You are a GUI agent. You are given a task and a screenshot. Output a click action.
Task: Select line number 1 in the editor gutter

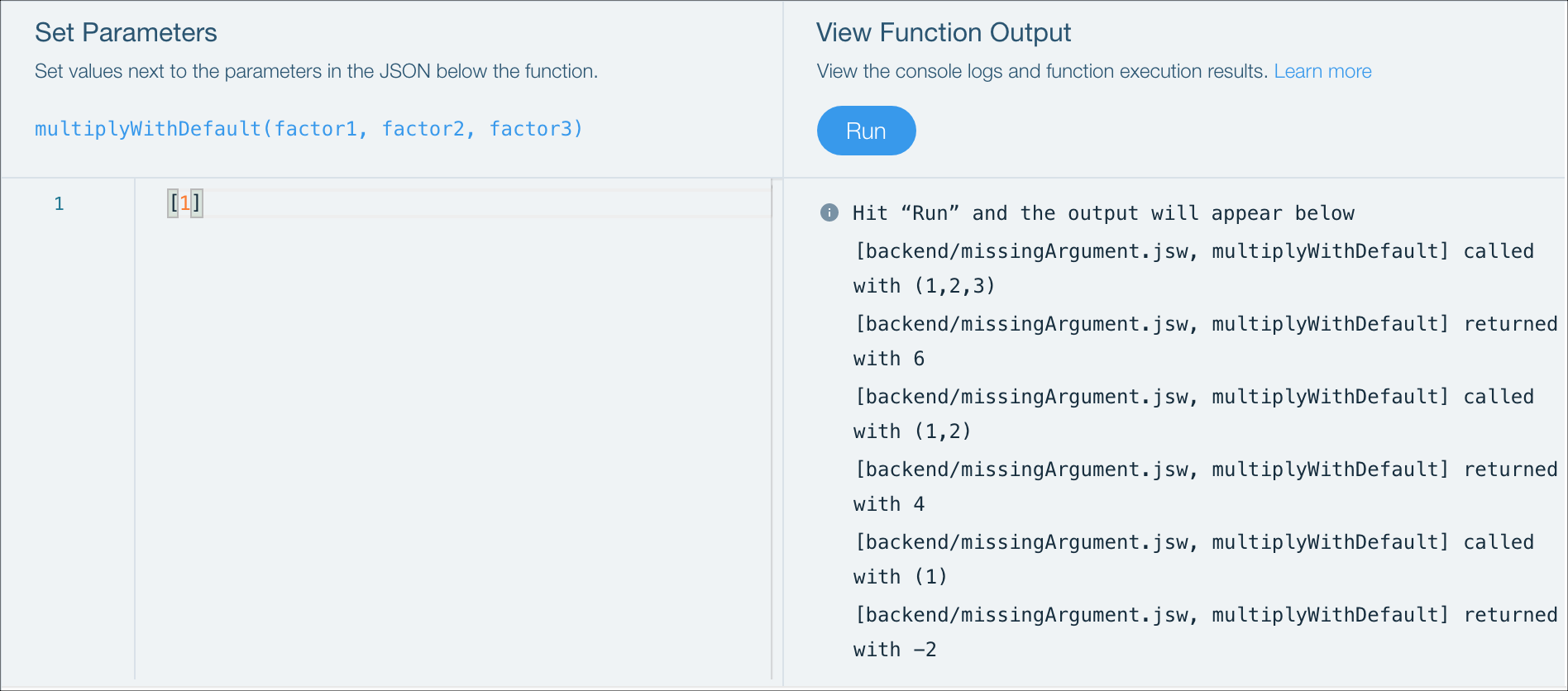click(x=59, y=203)
